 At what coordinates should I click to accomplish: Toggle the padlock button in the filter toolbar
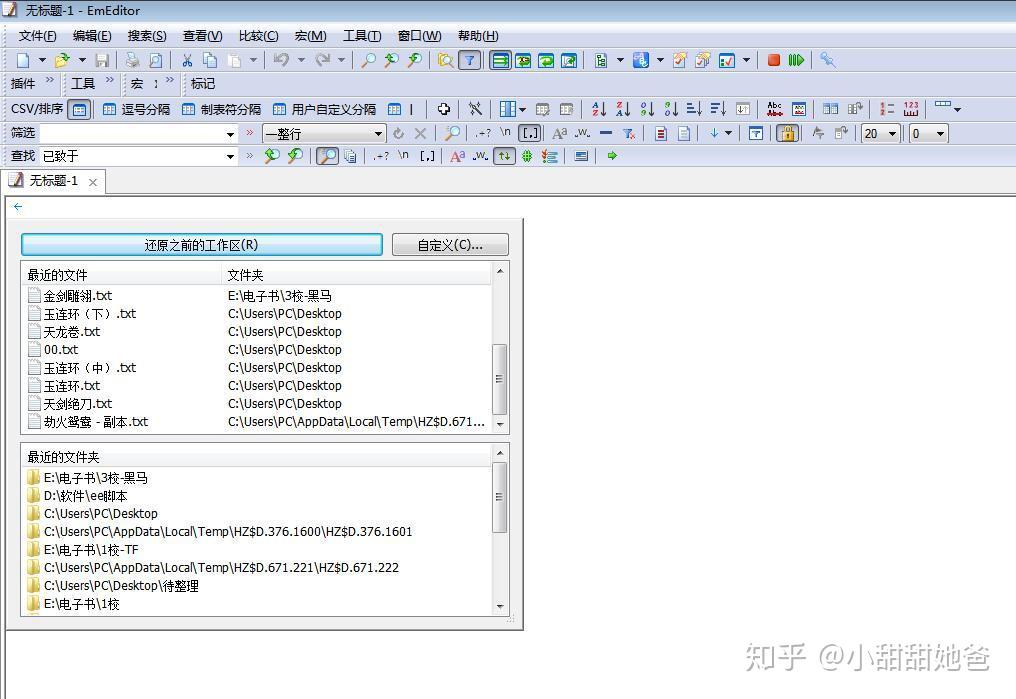[787, 133]
